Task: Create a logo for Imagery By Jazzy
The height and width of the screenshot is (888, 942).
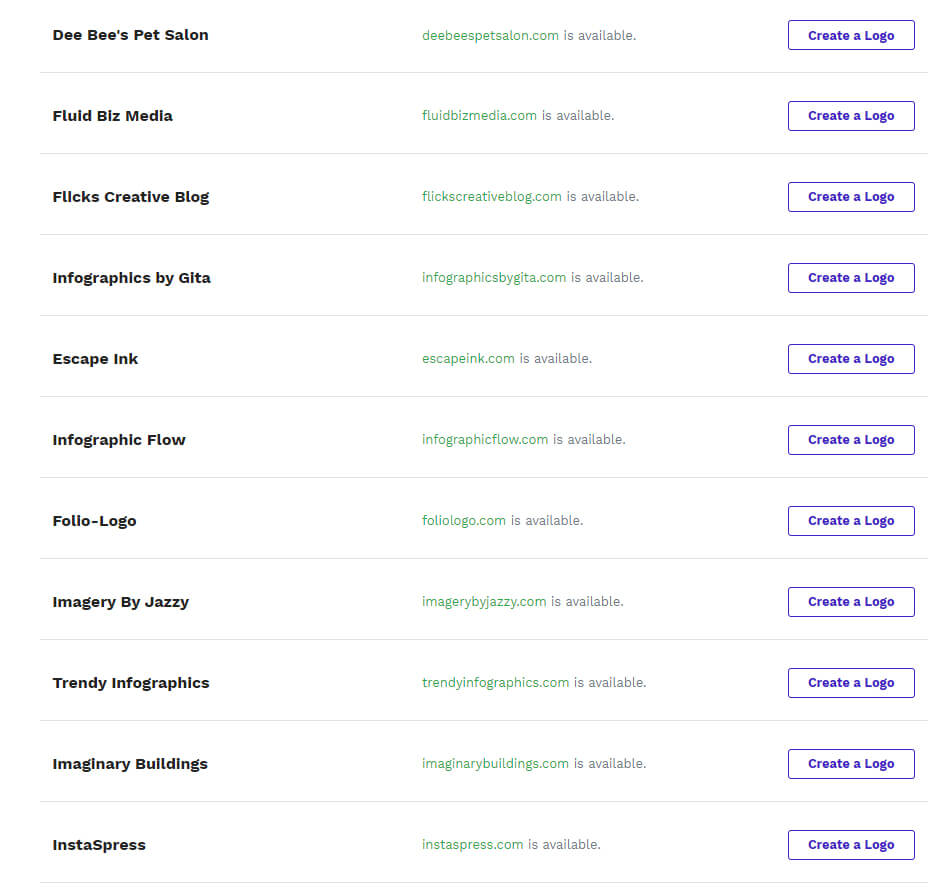Action: pyautogui.click(x=851, y=602)
